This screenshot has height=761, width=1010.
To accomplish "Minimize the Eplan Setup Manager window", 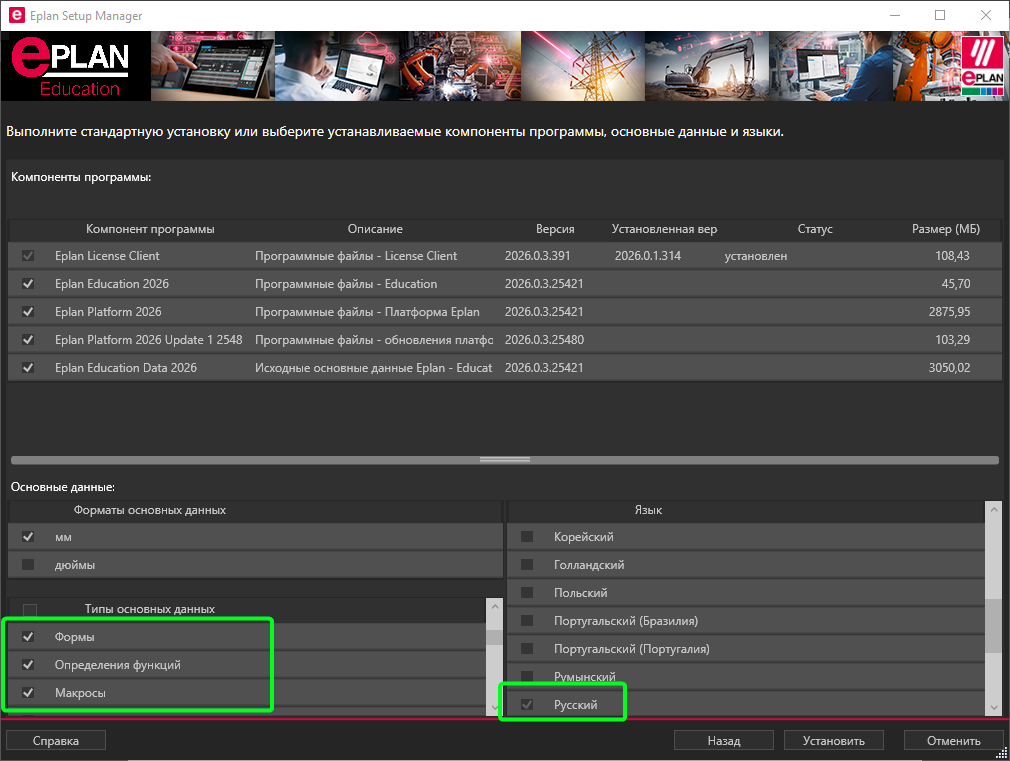I will coord(895,15).
